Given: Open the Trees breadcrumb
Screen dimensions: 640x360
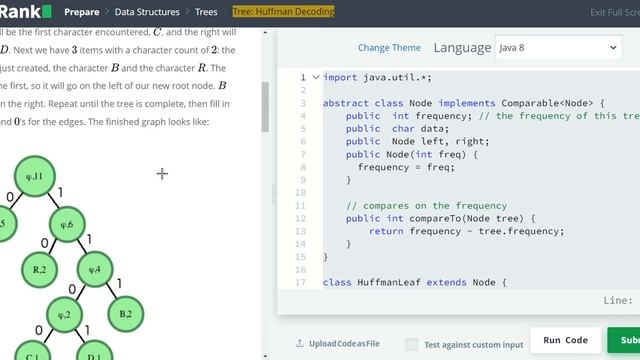Looking at the screenshot, I should [x=206, y=12].
